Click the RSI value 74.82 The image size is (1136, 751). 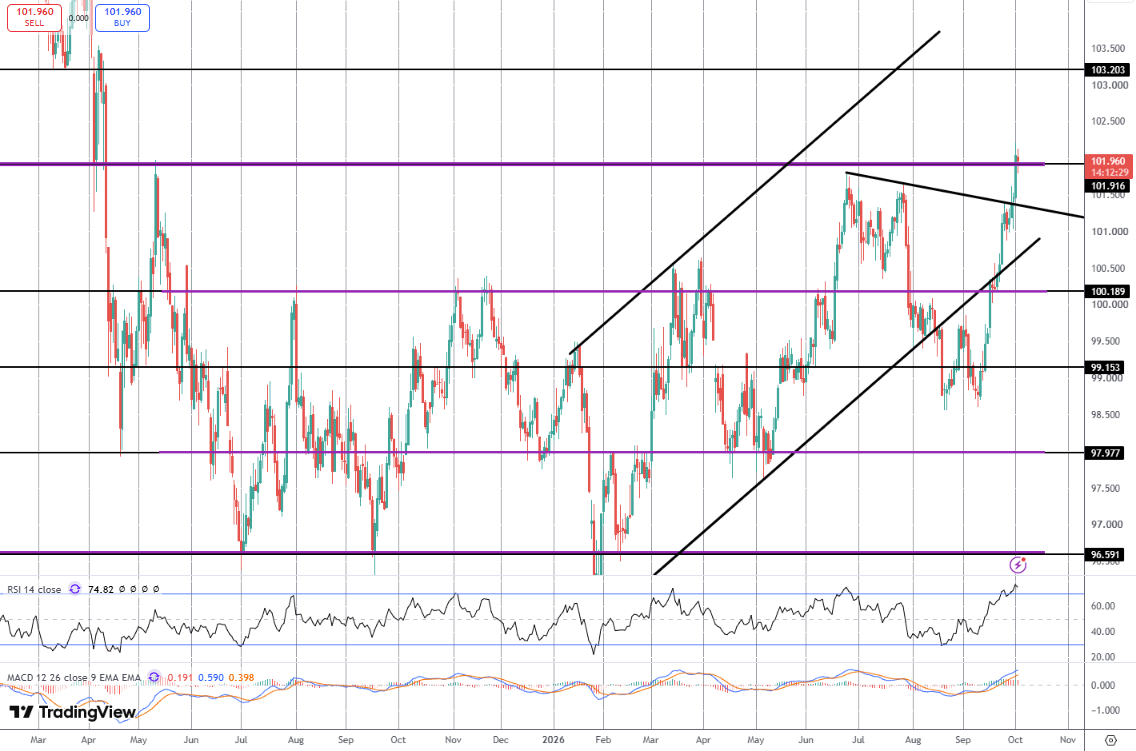coord(101,590)
